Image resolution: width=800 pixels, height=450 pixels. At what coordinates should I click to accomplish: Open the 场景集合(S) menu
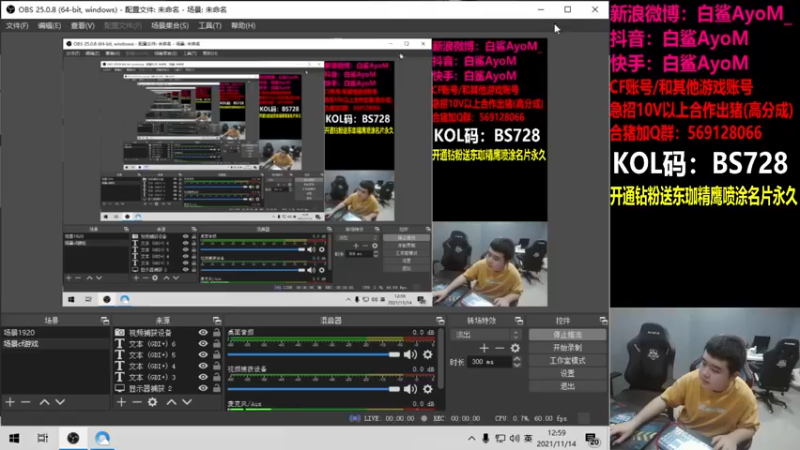170,26
